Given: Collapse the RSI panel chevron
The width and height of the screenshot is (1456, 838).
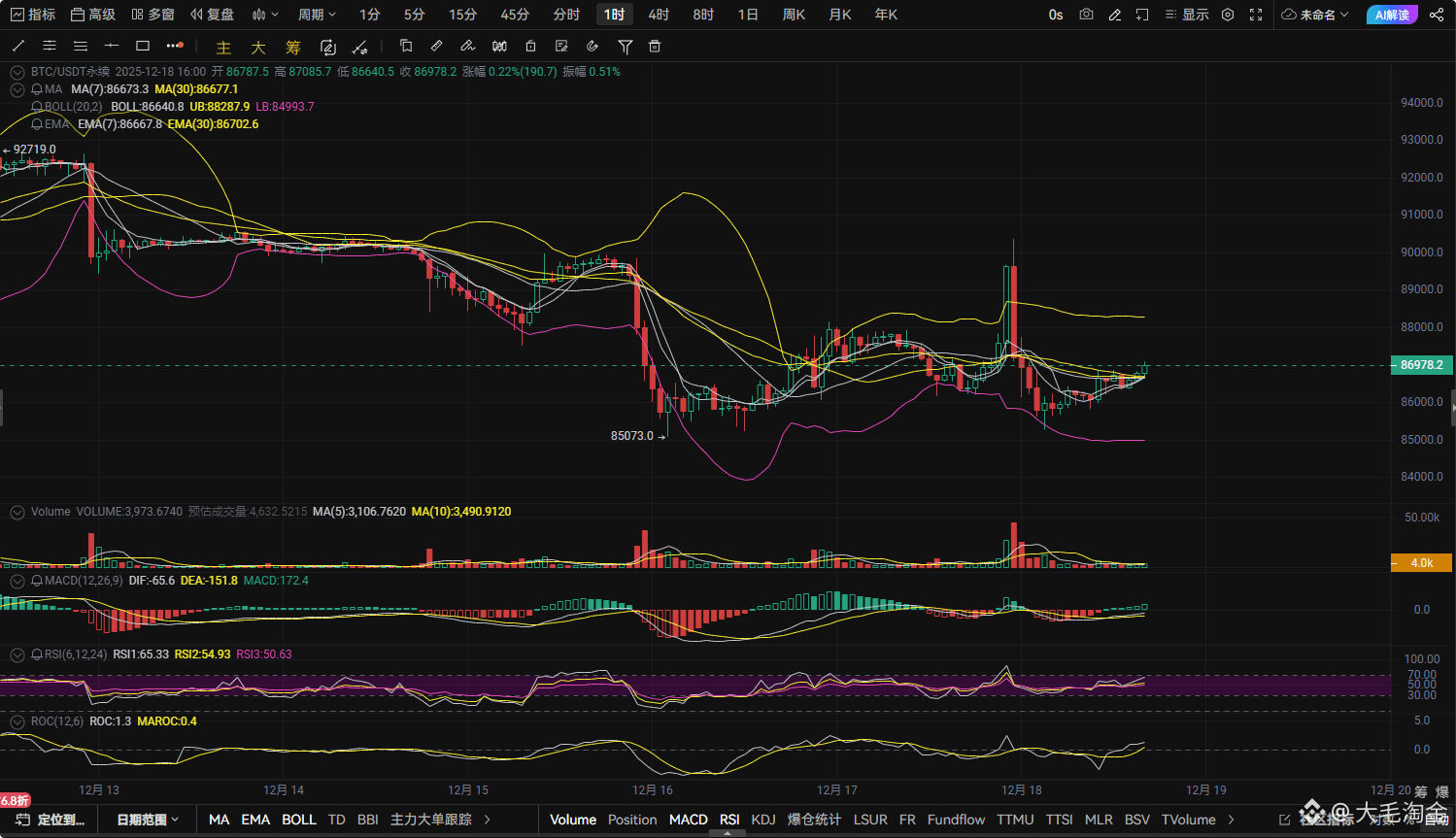Looking at the screenshot, I should (17, 654).
